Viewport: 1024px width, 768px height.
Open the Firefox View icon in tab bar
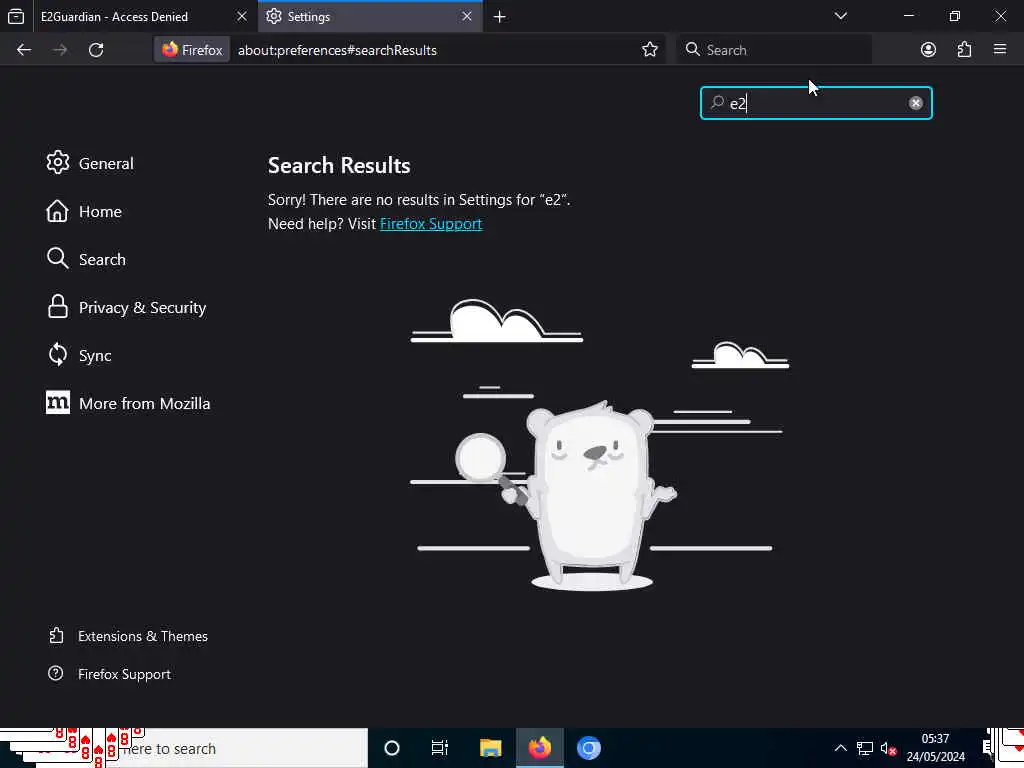pos(16,16)
